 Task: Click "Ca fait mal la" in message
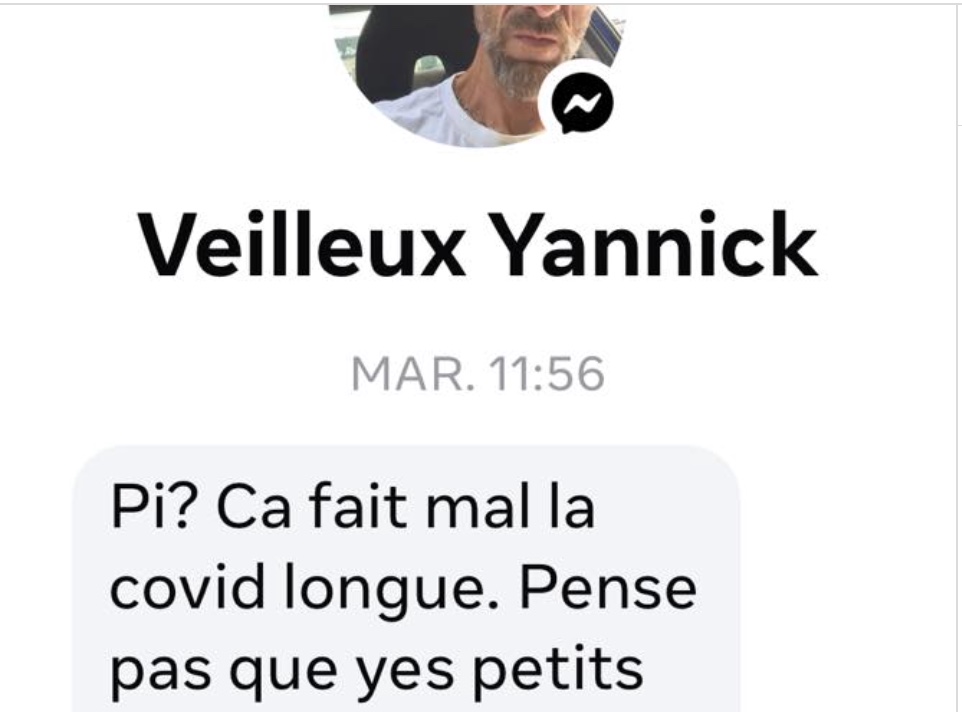coord(406,507)
